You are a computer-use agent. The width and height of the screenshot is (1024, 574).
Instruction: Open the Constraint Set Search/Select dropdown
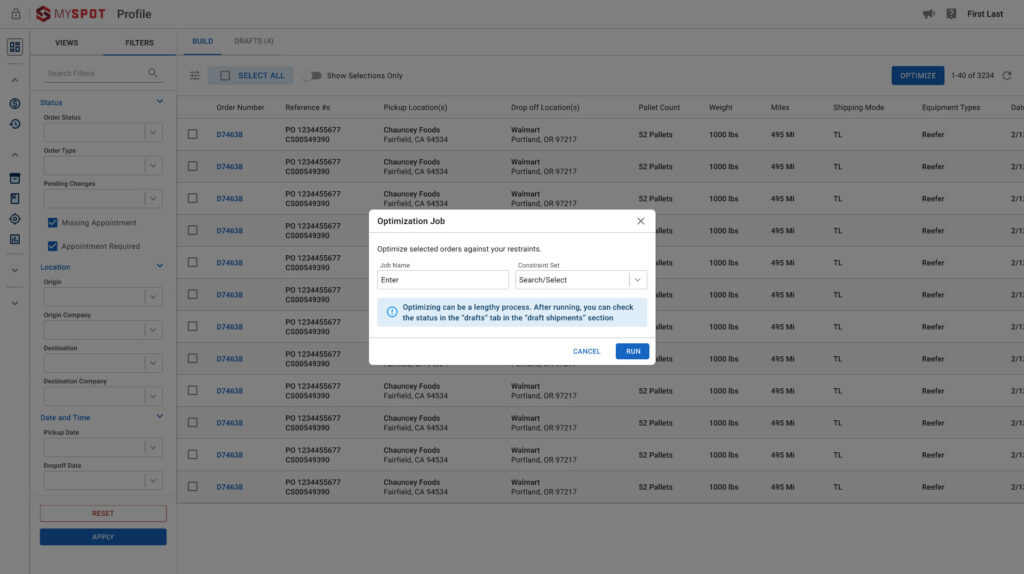point(581,279)
